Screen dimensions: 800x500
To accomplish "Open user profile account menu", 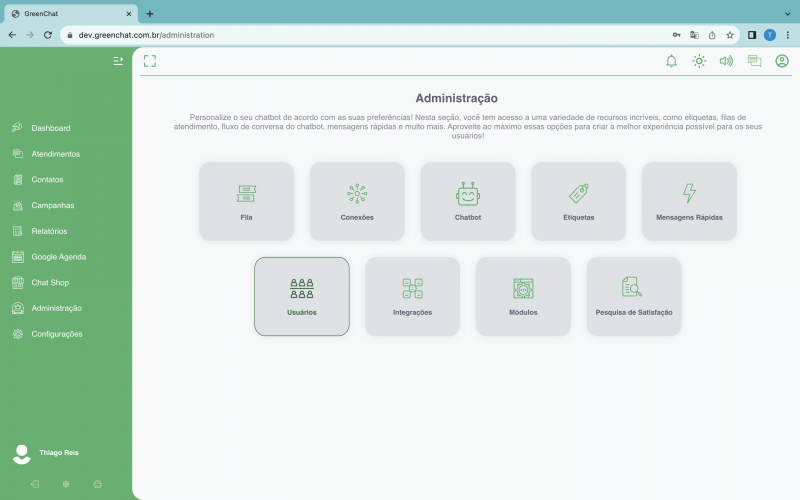I will click(x=782, y=61).
